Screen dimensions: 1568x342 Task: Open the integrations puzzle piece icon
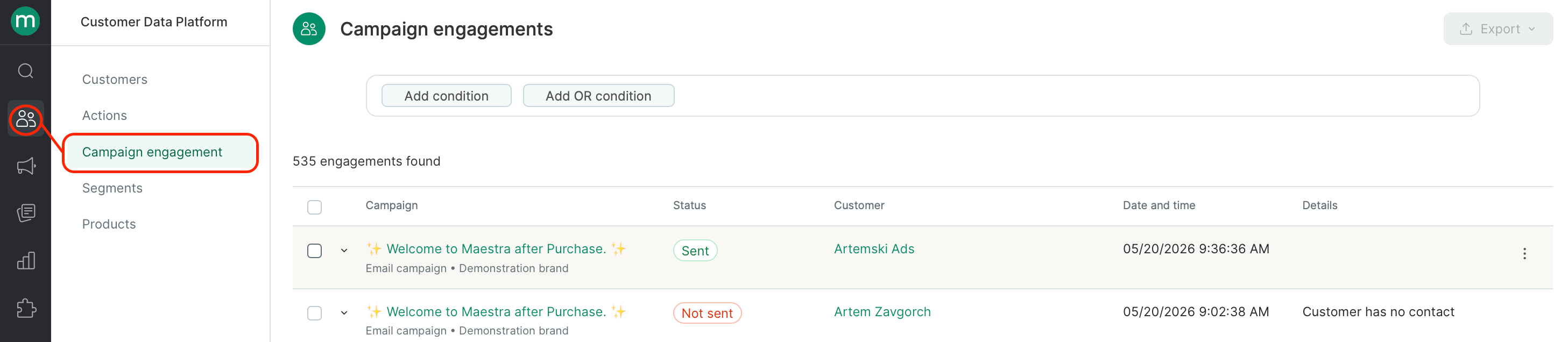click(26, 308)
